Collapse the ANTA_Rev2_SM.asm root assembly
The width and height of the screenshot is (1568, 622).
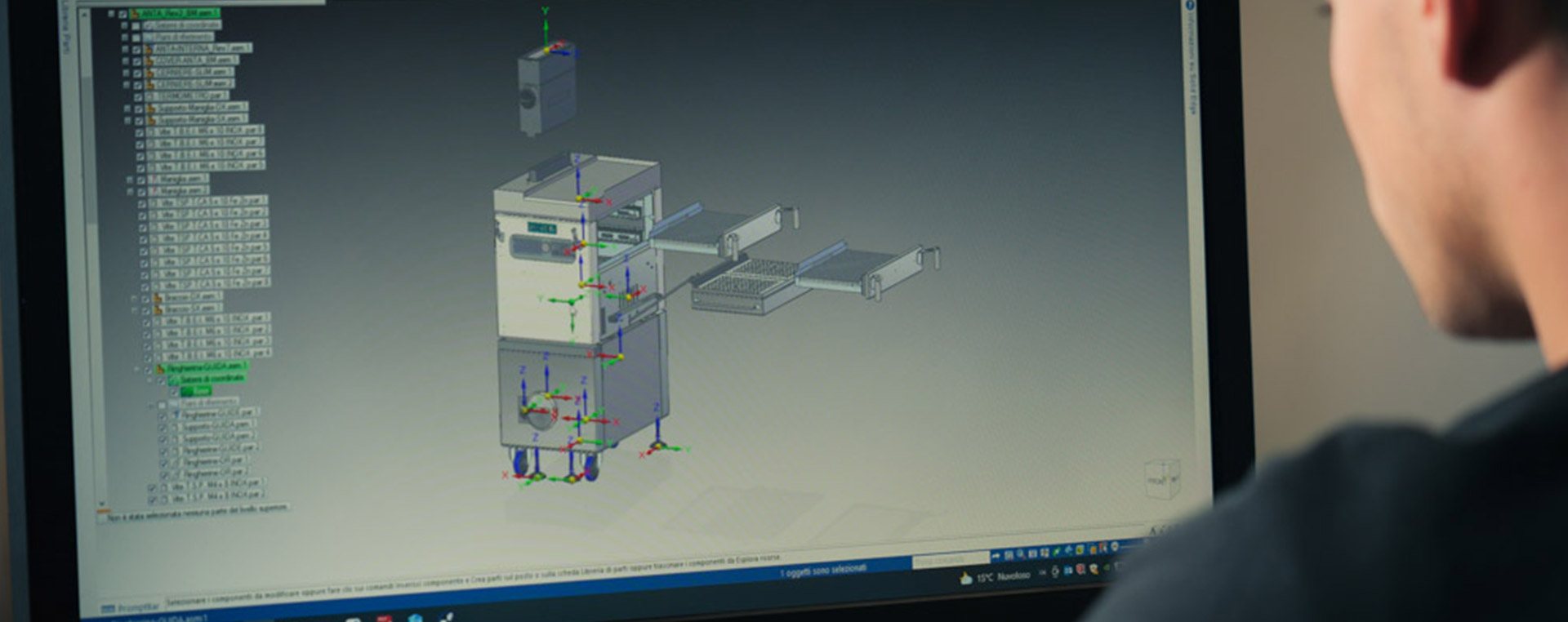point(109,14)
